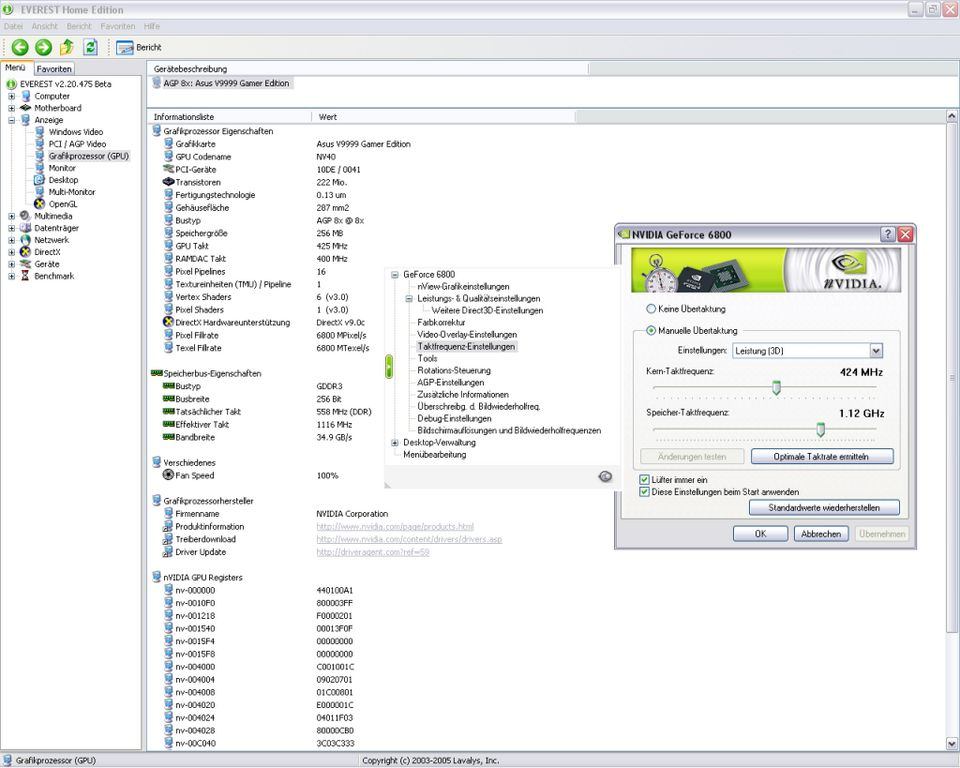Click the DirectX Hardwareunterstützung row icon

[168, 322]
